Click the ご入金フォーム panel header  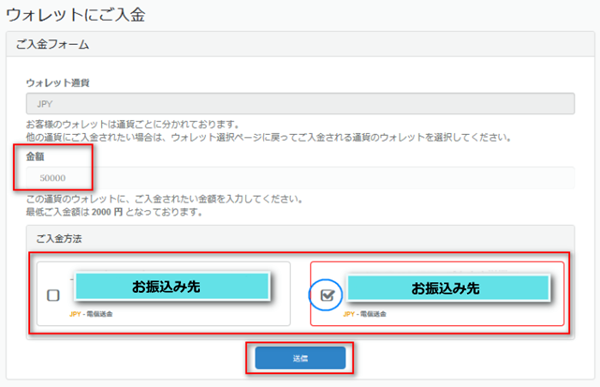(300, 44)
